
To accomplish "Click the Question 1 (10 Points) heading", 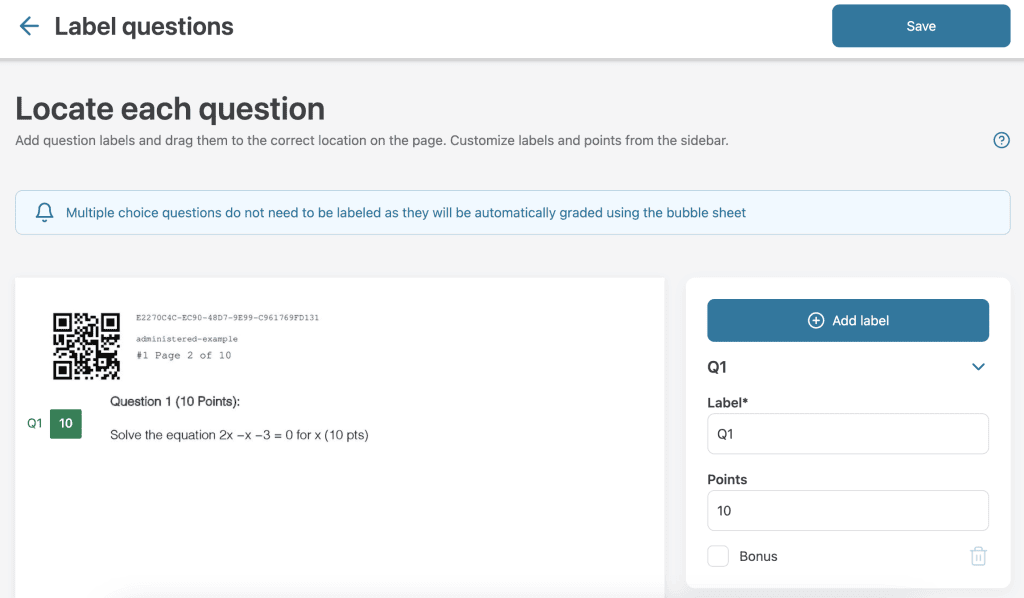I will [175, 401].
